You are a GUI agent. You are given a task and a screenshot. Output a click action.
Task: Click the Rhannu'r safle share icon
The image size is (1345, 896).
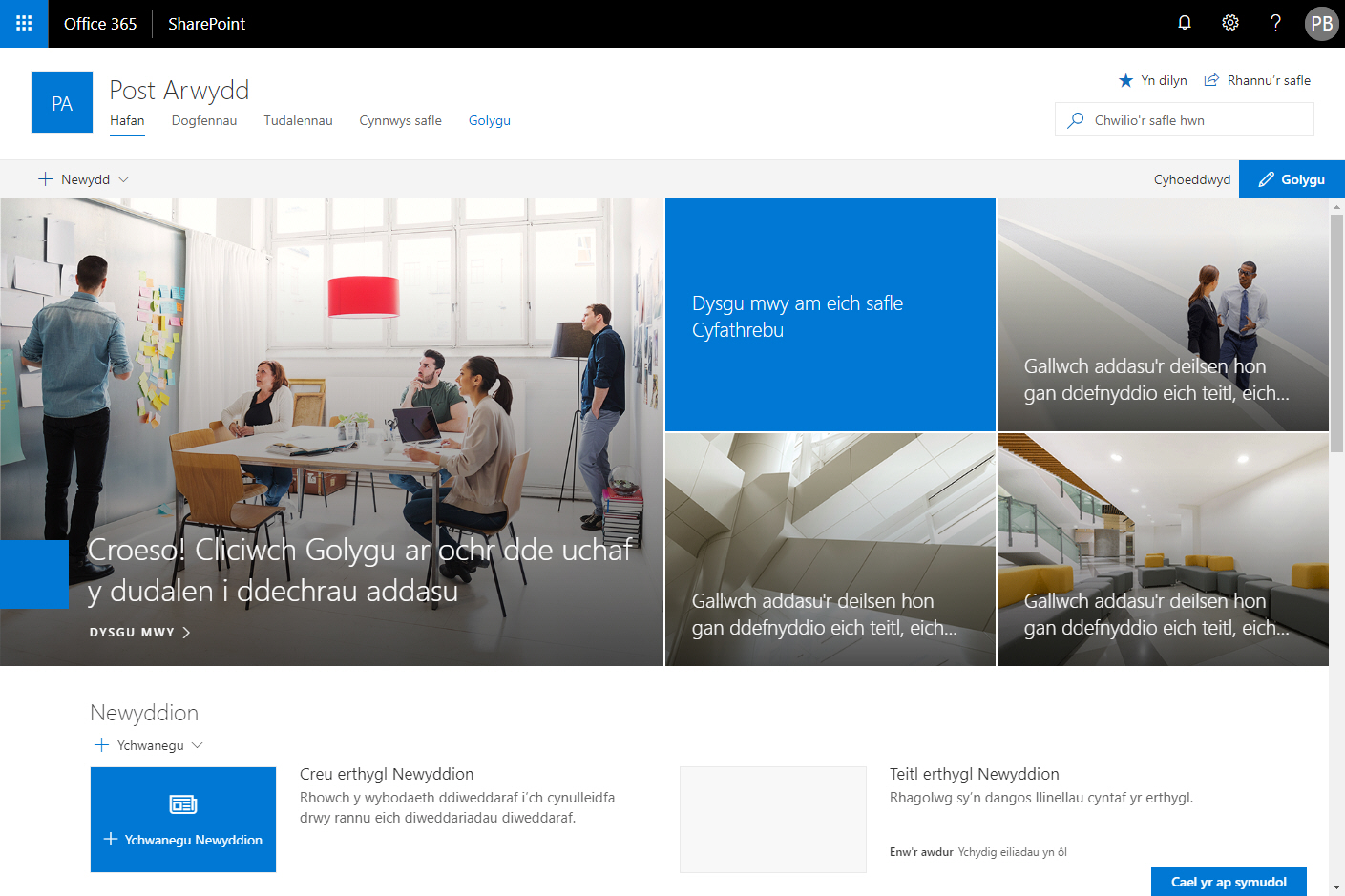click(1211, 80)
